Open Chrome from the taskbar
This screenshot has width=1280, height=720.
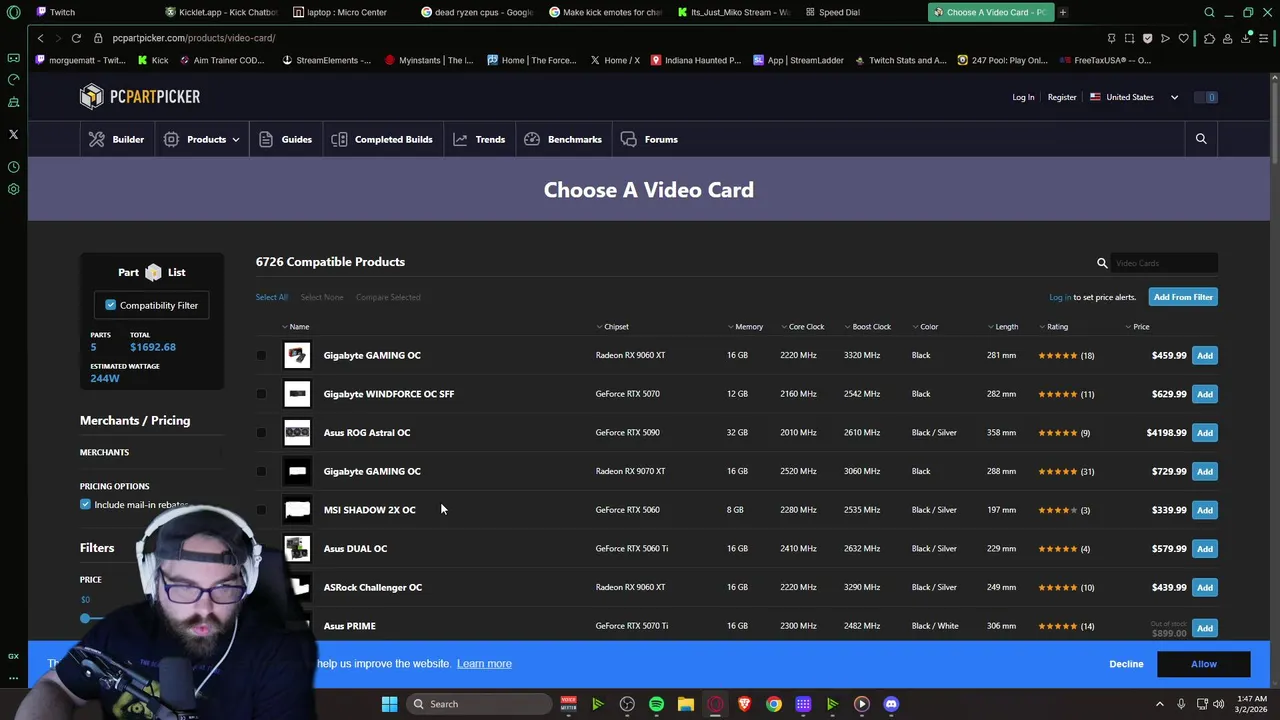[x=774, y=704]
